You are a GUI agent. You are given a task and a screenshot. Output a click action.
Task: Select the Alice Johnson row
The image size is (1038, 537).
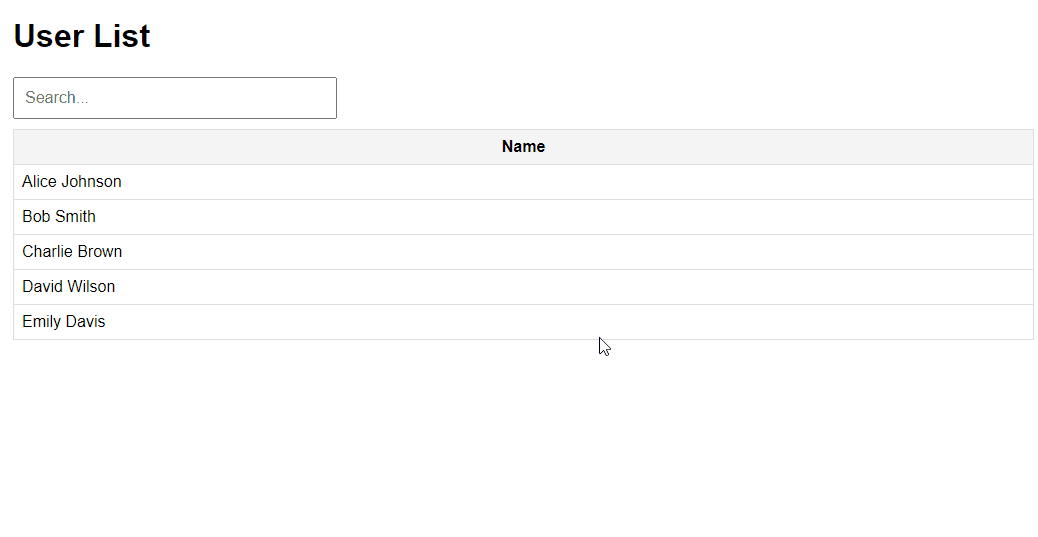pos(523,182)
